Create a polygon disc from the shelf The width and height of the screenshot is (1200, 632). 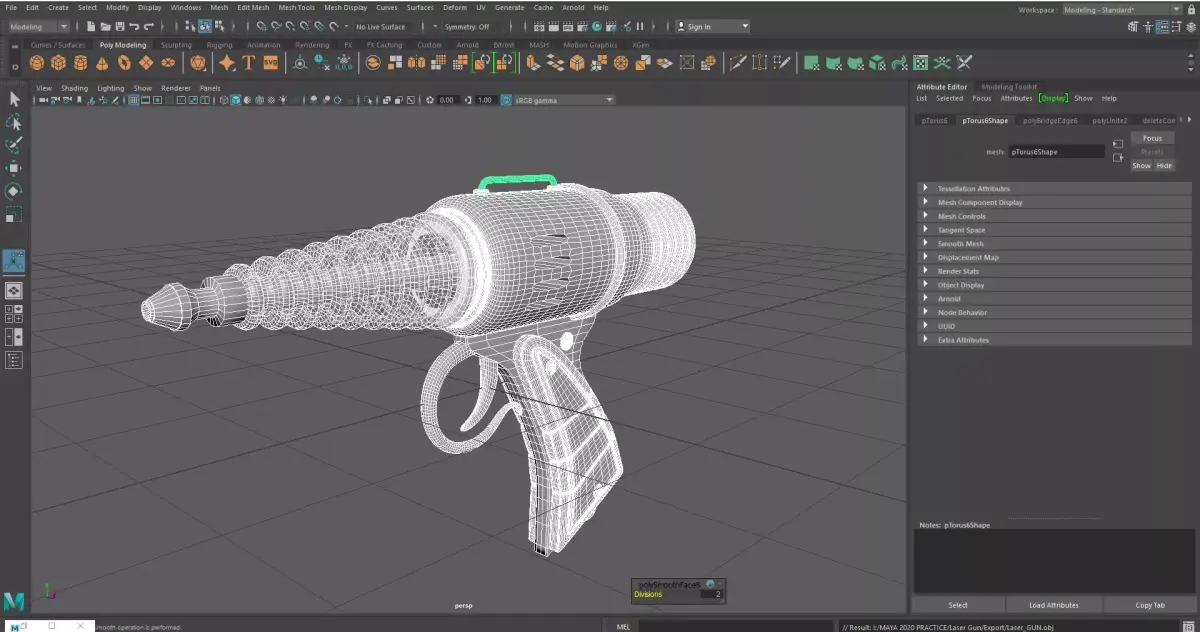(x=168, y=63)
